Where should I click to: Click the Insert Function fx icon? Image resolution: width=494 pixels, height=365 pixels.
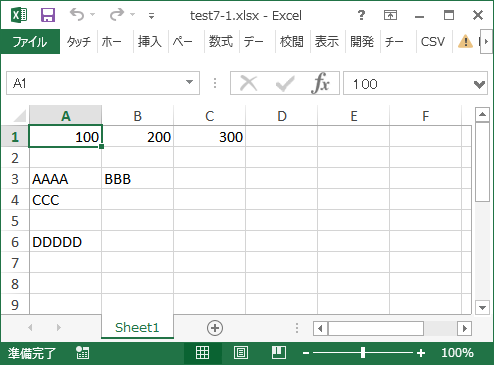pos(320,83)
